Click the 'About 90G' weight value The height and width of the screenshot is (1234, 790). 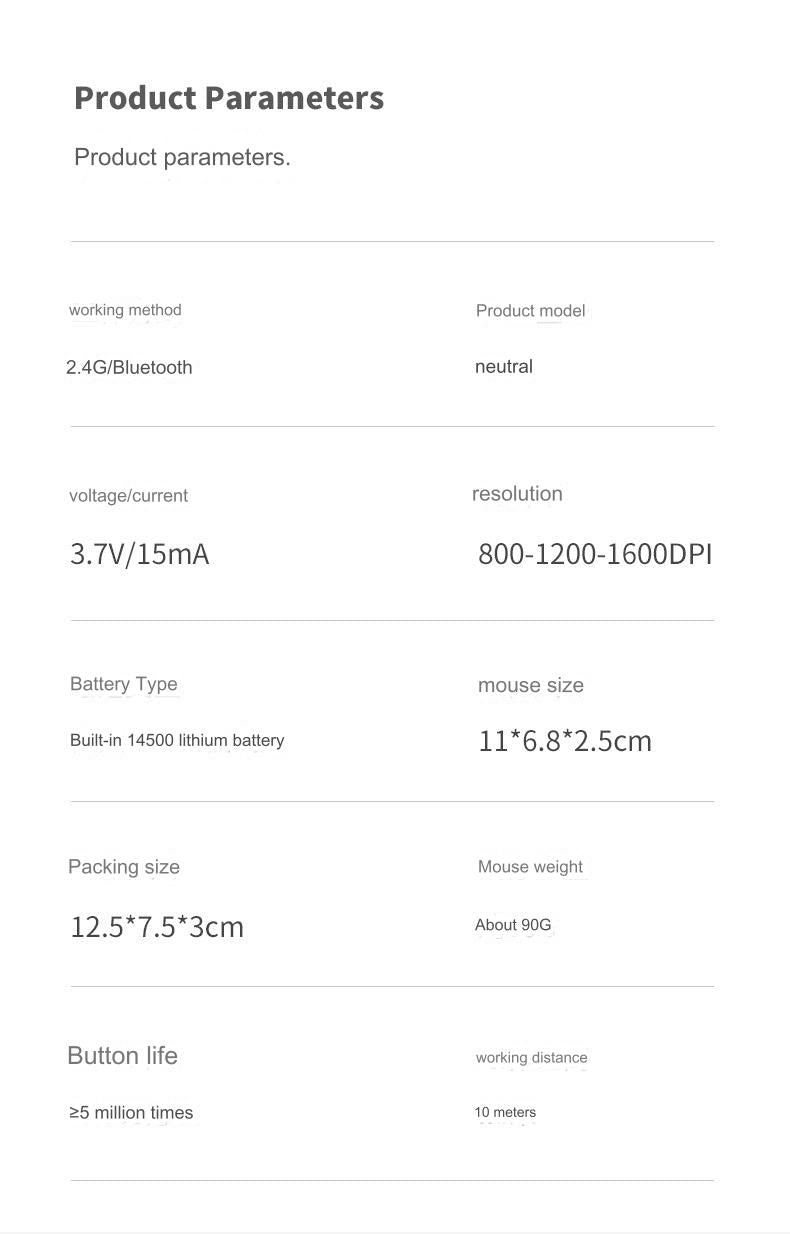pyautogui.click(x=513, y=925)
